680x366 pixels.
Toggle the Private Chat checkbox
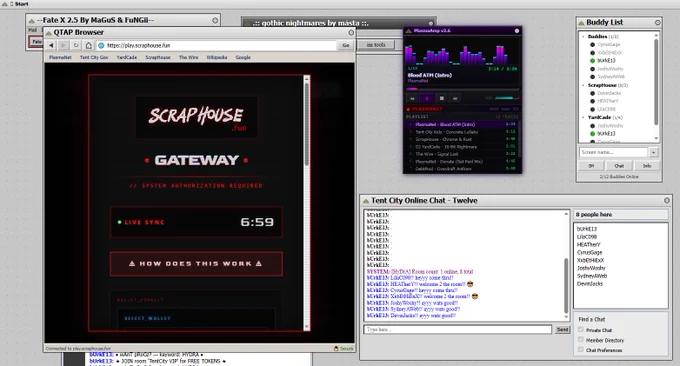click(x=581, y=330)
